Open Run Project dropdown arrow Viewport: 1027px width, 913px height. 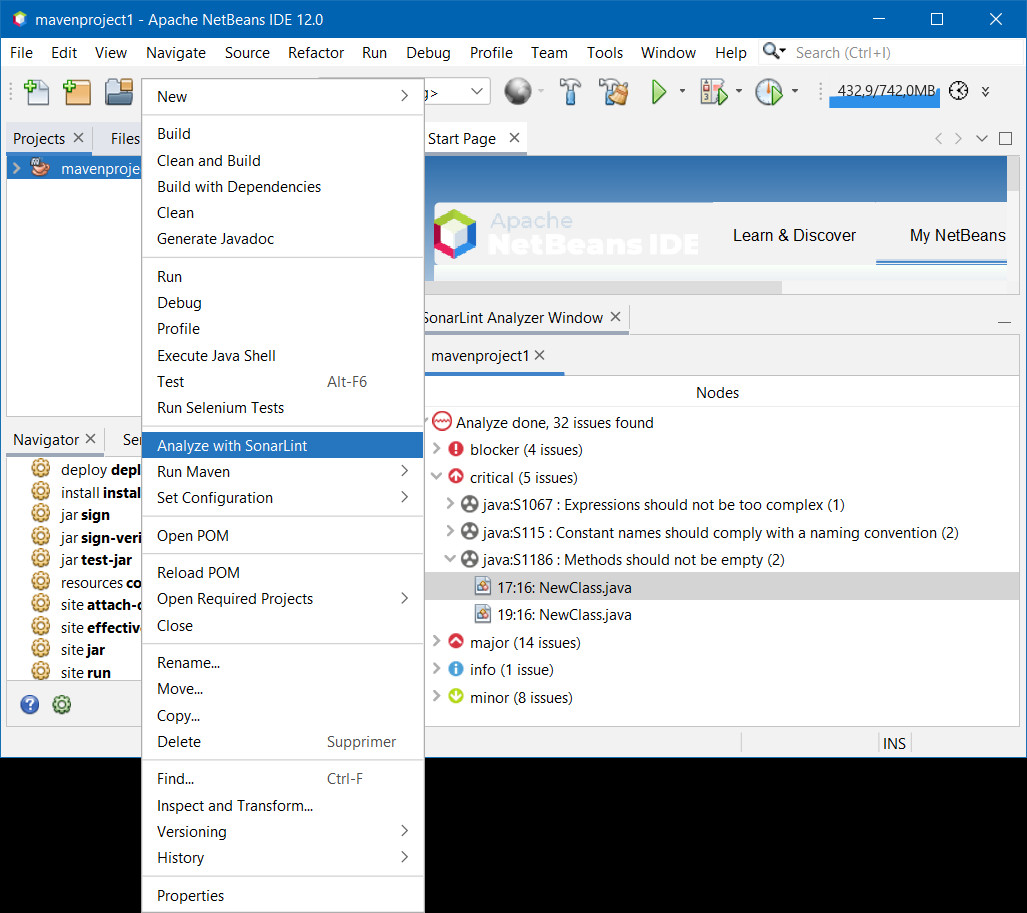click(x=682, y=91)
